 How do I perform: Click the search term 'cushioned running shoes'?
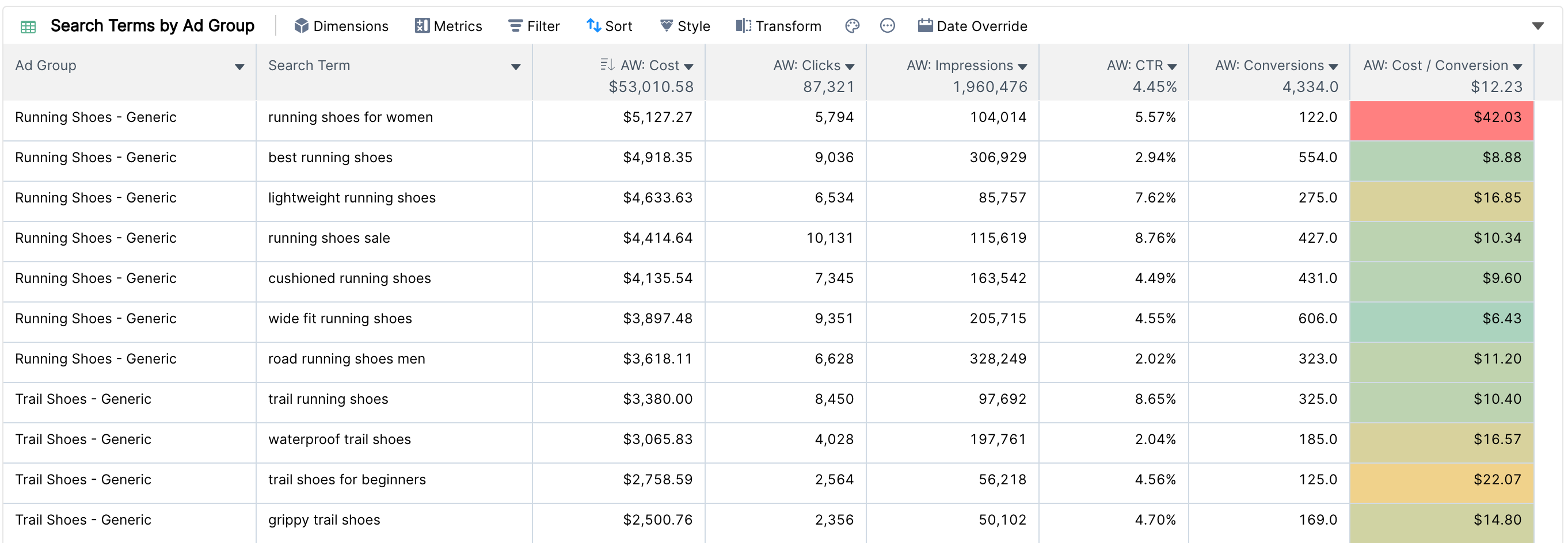click(349, 278)
